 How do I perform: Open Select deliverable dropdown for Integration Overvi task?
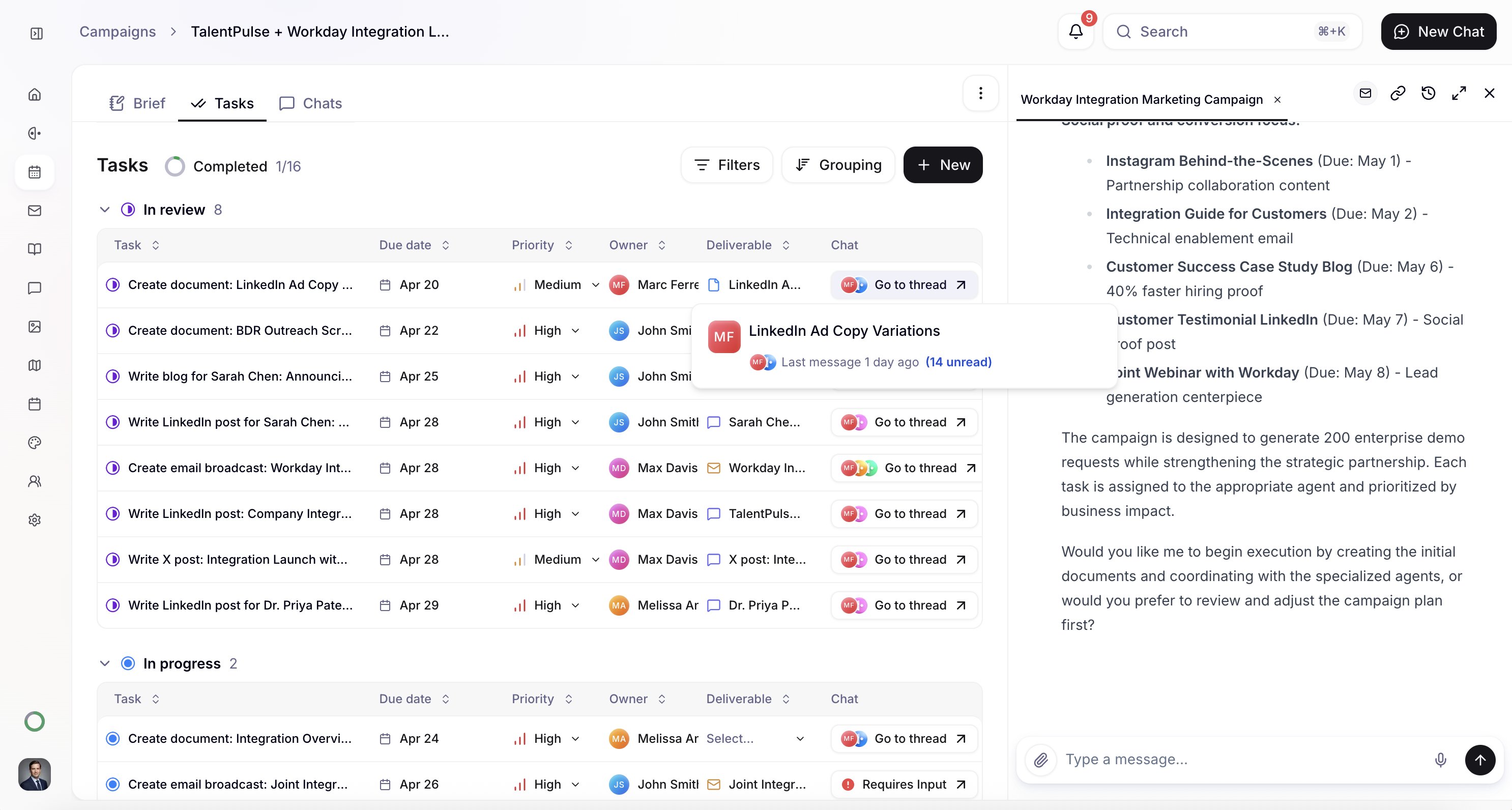click(x=755, y=738)
